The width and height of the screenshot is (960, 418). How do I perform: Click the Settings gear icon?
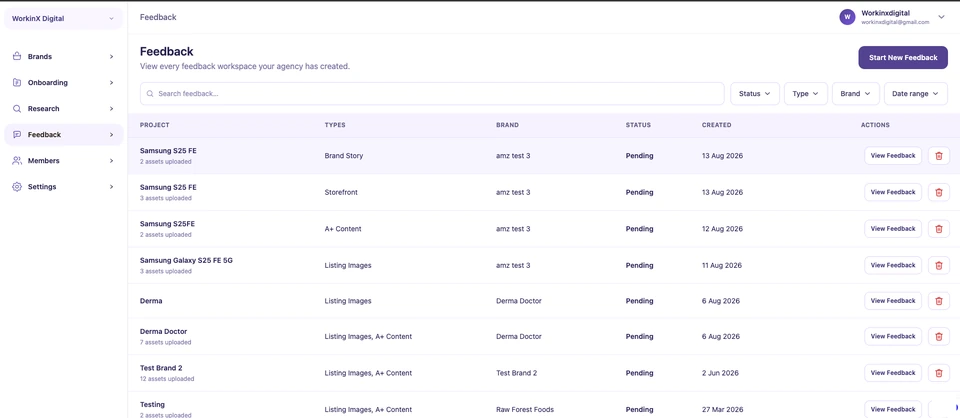point(17,187)
